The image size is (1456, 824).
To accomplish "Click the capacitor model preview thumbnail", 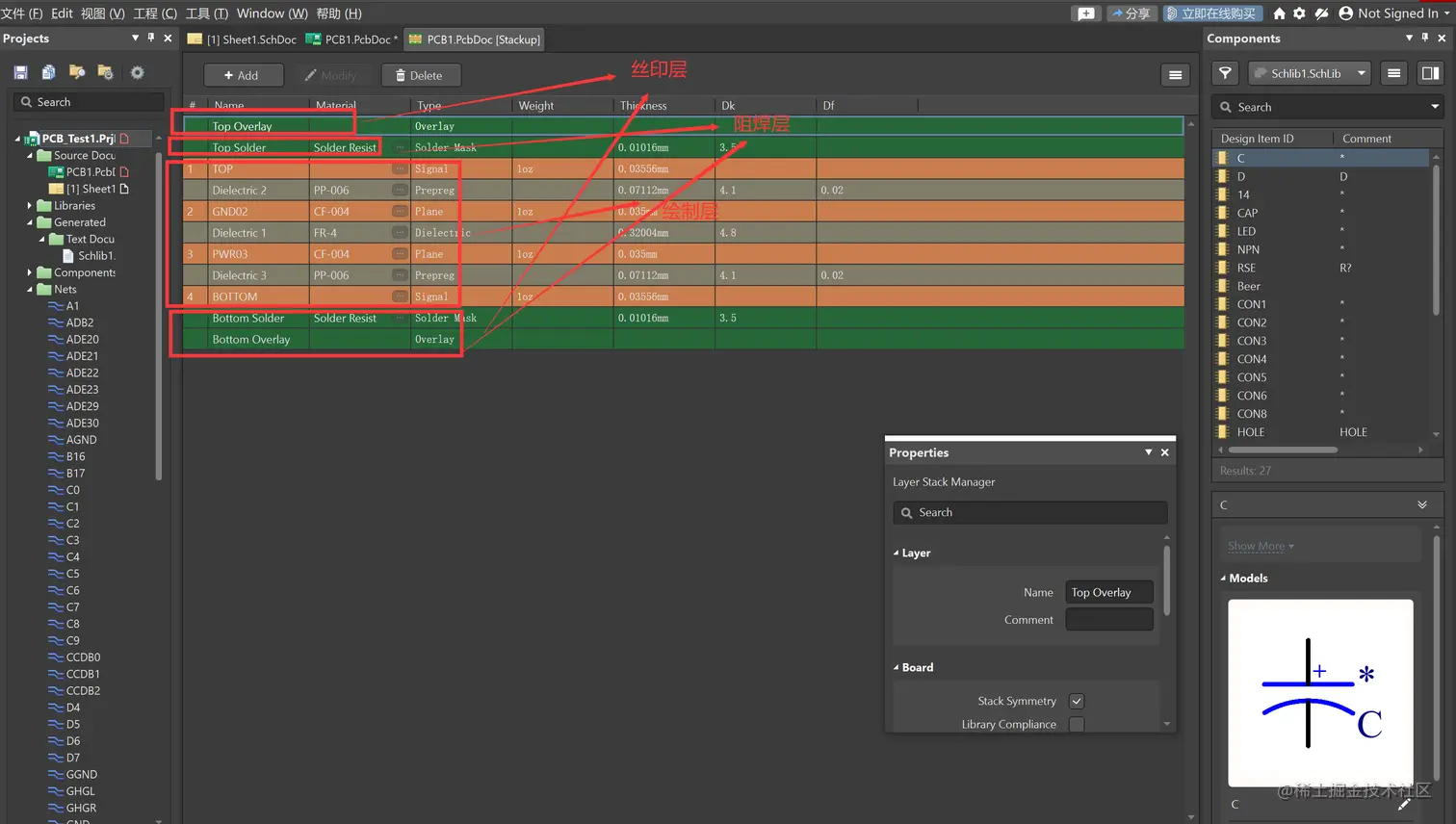I will [x=1320, y=693].
